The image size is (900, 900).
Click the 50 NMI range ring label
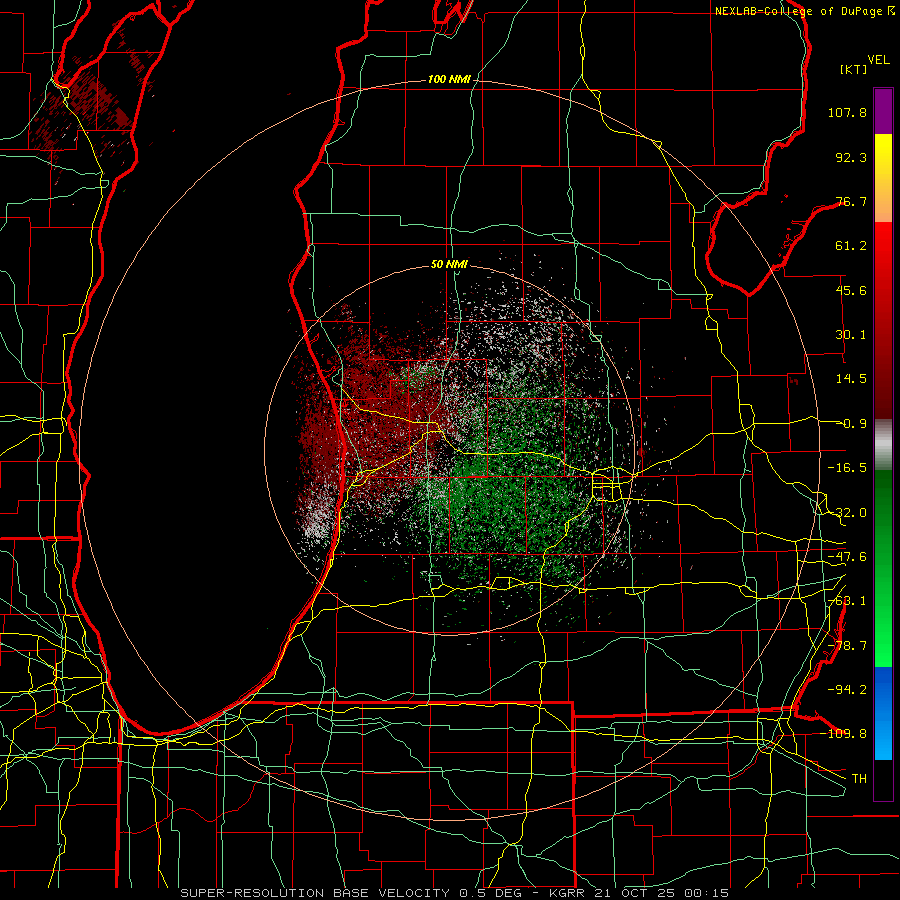tap(449, 264)
